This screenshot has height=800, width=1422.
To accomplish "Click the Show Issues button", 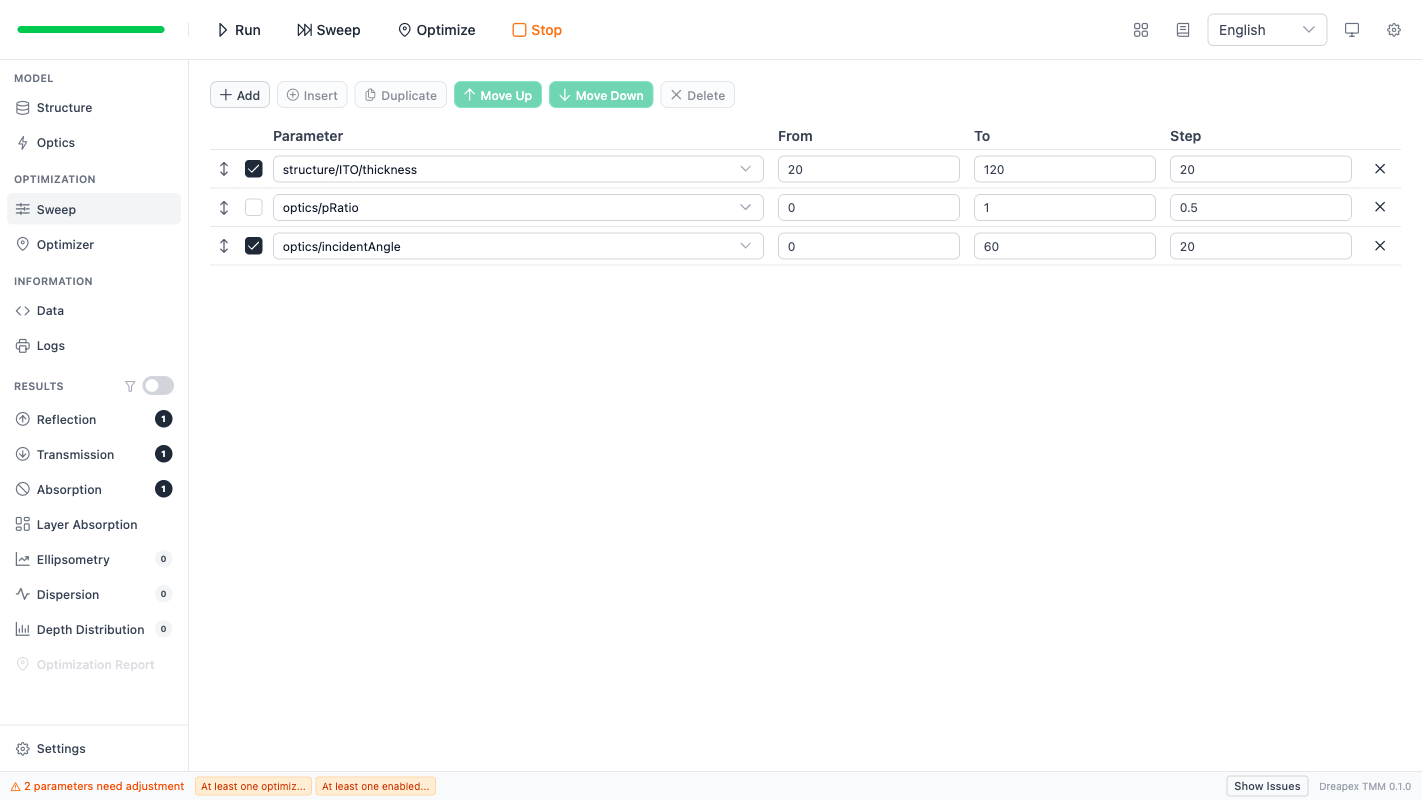I will pos(1266,786).
